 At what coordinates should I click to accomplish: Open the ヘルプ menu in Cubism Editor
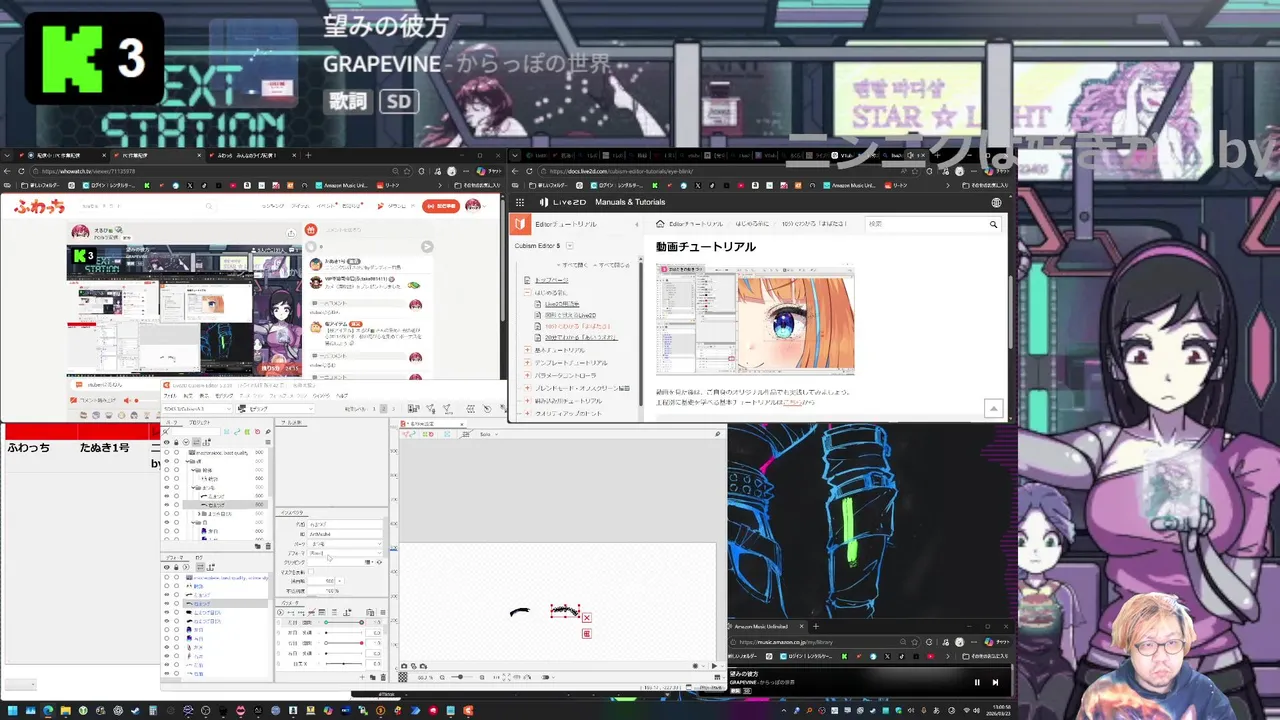(342, 396)
